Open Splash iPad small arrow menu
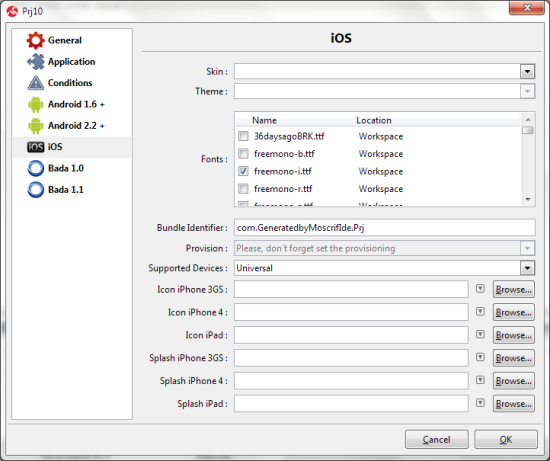This screenshot has height=461, width=550. [480, 403]
